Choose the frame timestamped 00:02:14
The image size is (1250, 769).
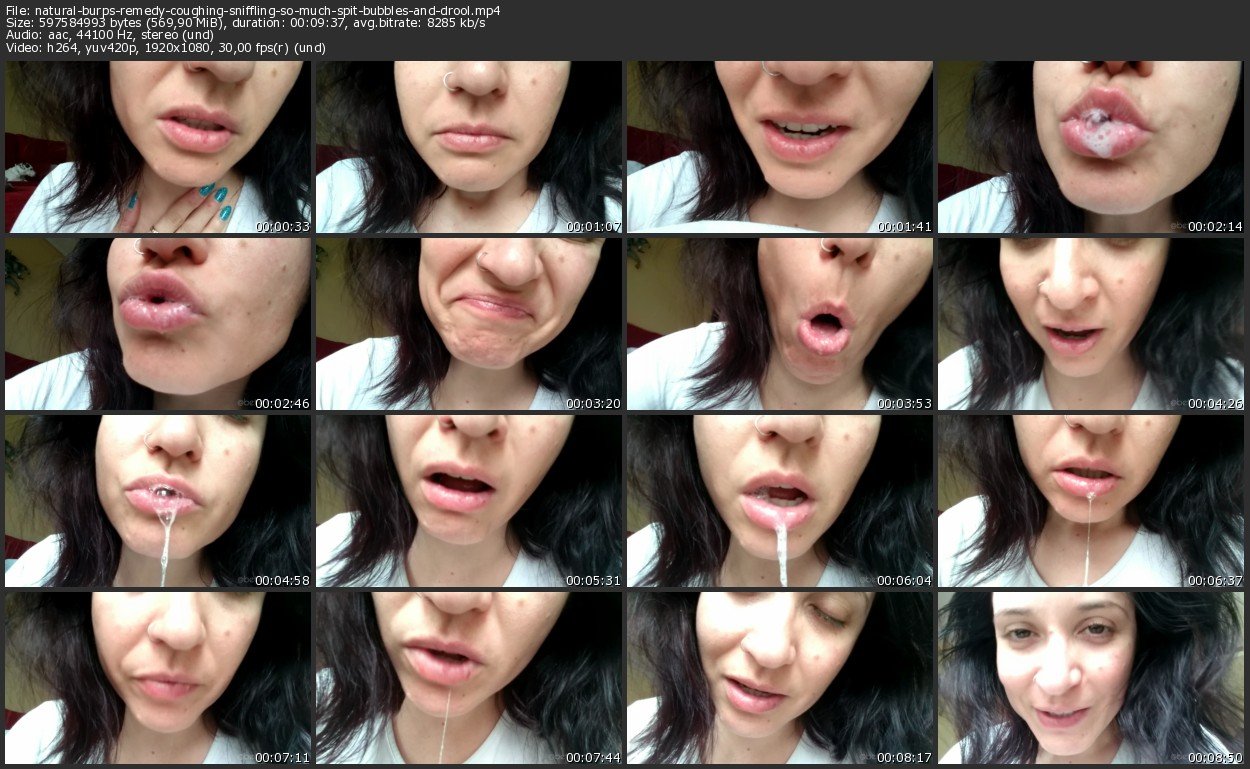[x=1091, y=147]
